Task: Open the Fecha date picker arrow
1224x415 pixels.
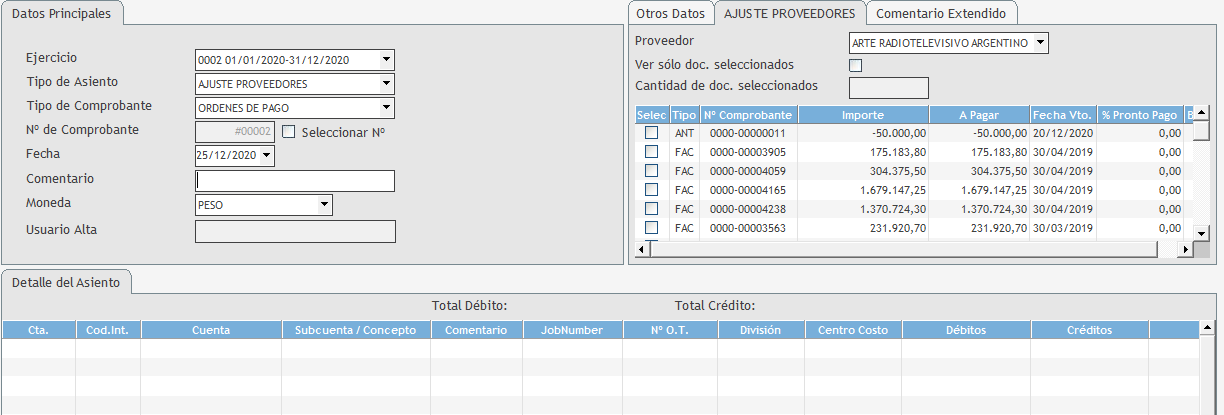Action: point(266,156)
